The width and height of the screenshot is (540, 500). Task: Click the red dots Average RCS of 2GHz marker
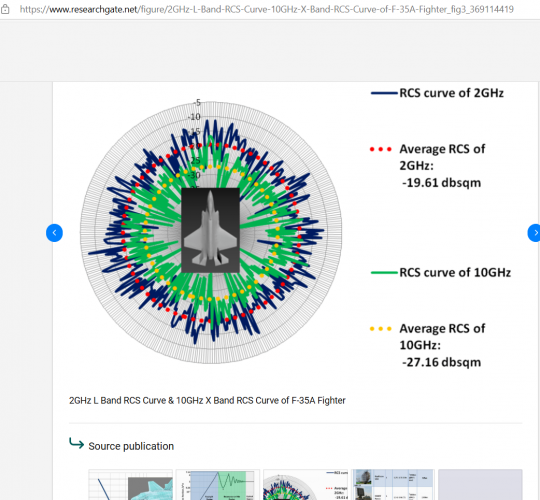point(381,149)
